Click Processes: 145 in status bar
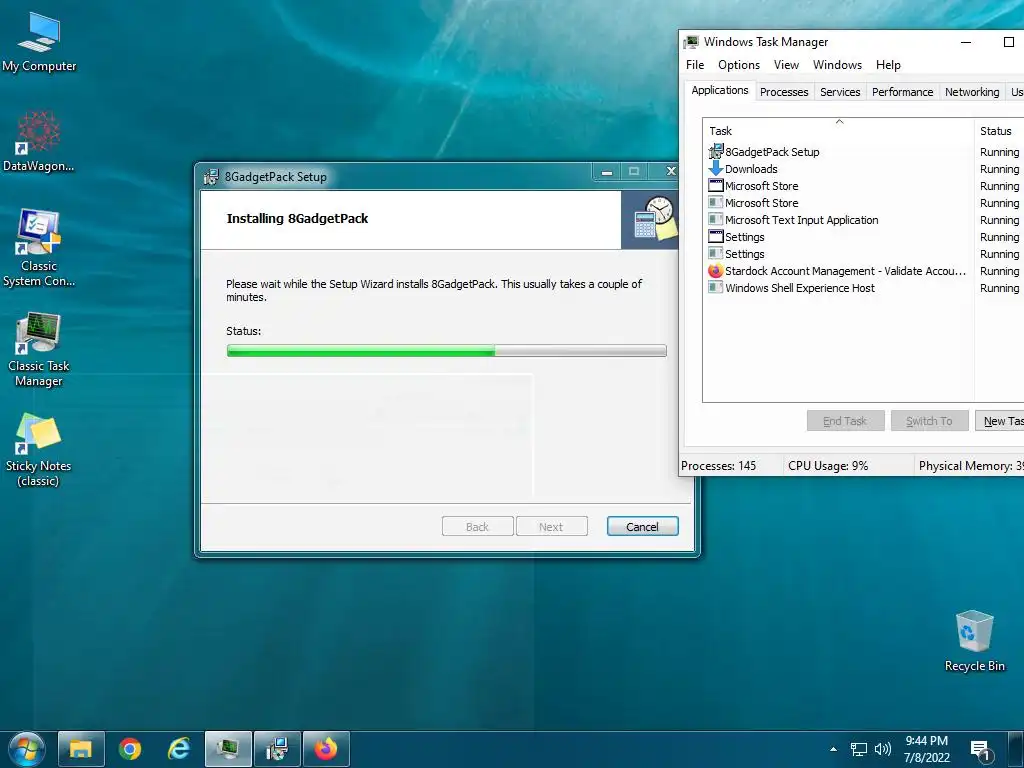Image resolution: width=1024 pixels, height=768 pixels. click(718, 466)
